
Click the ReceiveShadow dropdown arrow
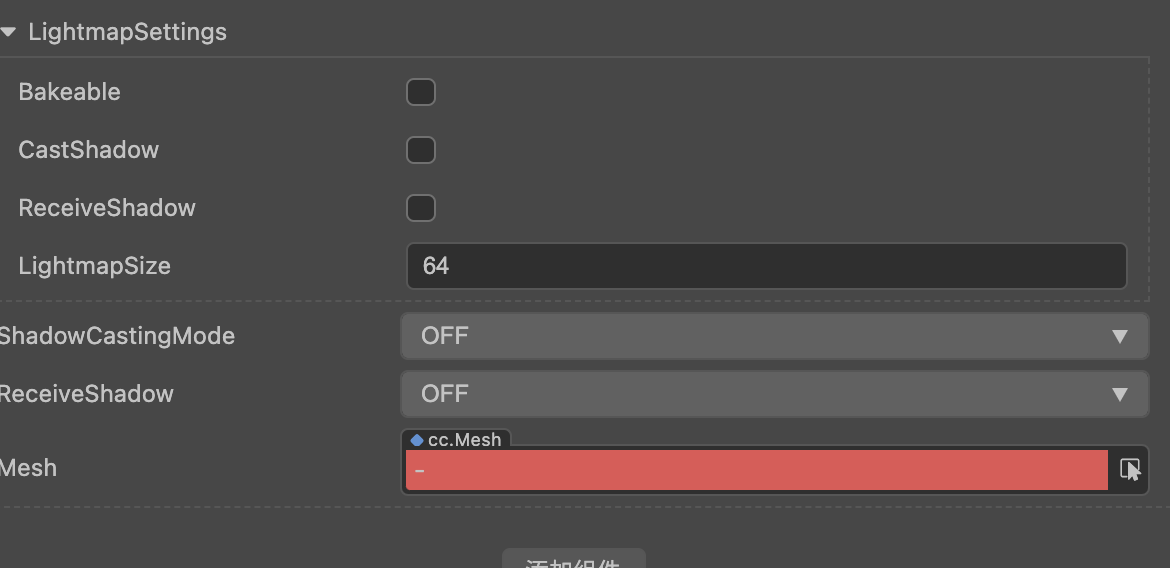[1120, 395]
